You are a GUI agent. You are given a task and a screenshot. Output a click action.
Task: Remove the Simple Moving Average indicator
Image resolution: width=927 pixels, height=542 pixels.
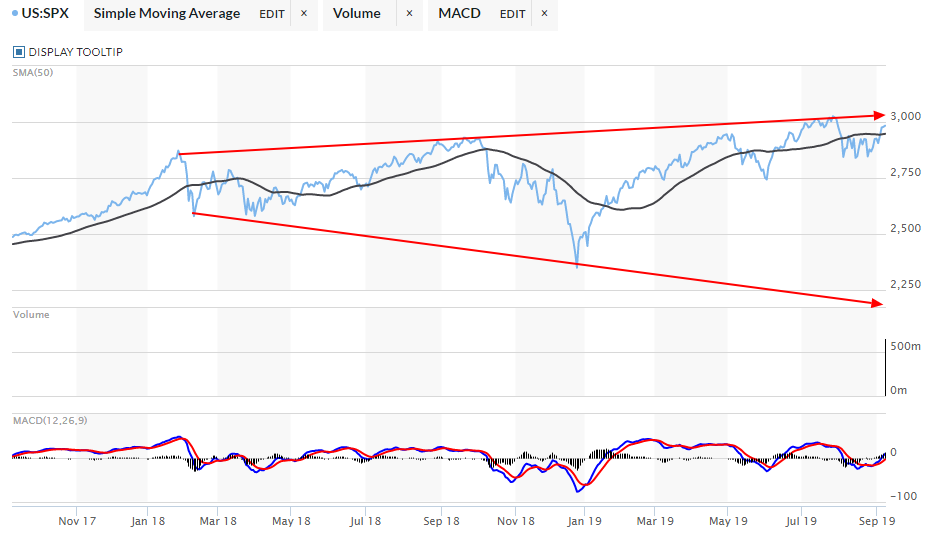pos(304,14)
